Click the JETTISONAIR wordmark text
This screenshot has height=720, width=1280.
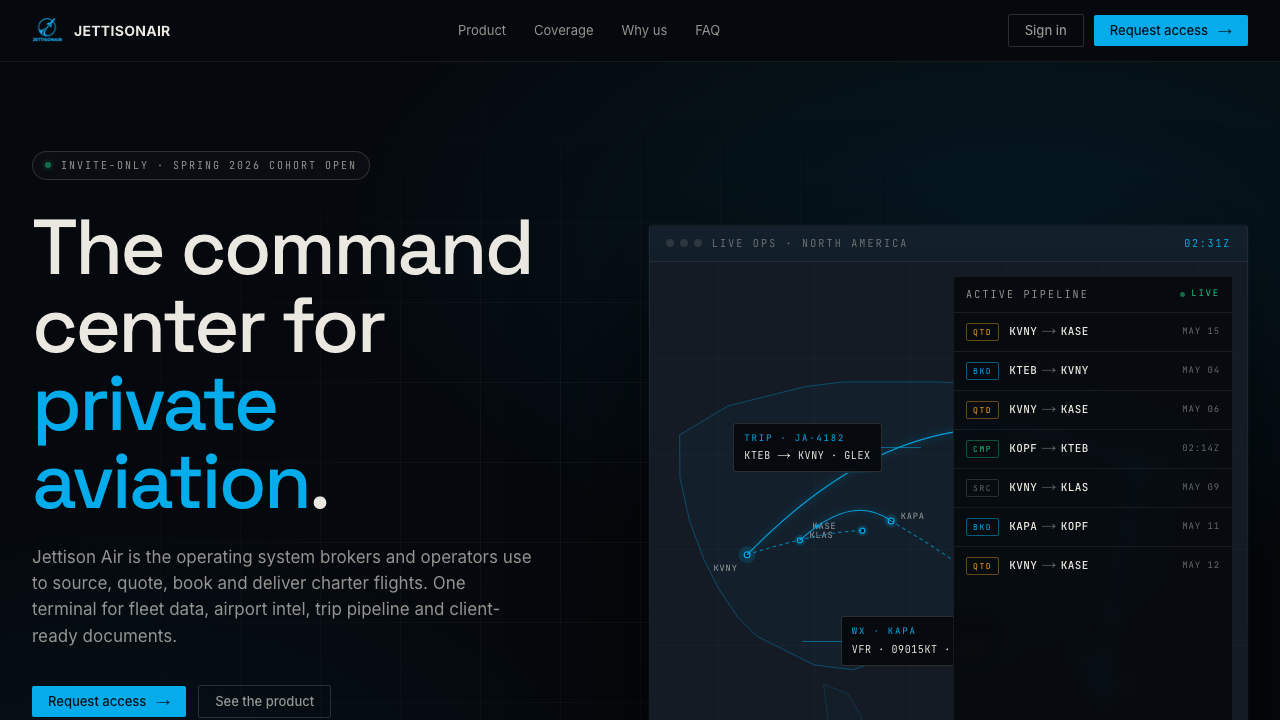coord(122,31)
